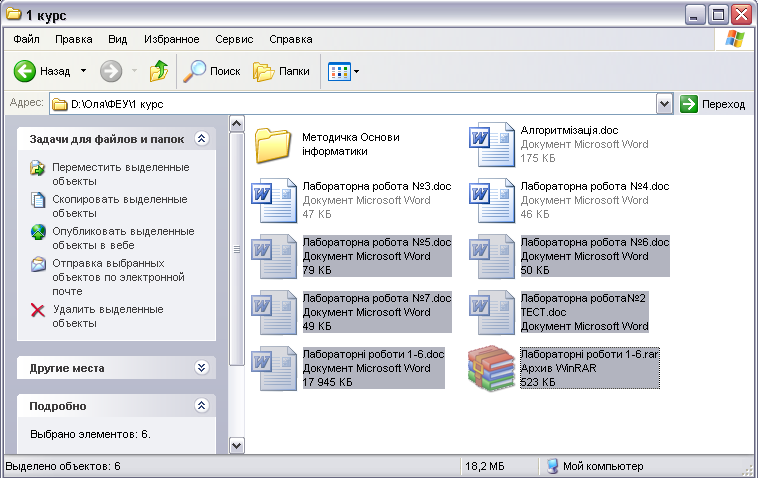Click file name Лабораторна робота №4.doc
The image size is (758, 478).
(595, 187)
